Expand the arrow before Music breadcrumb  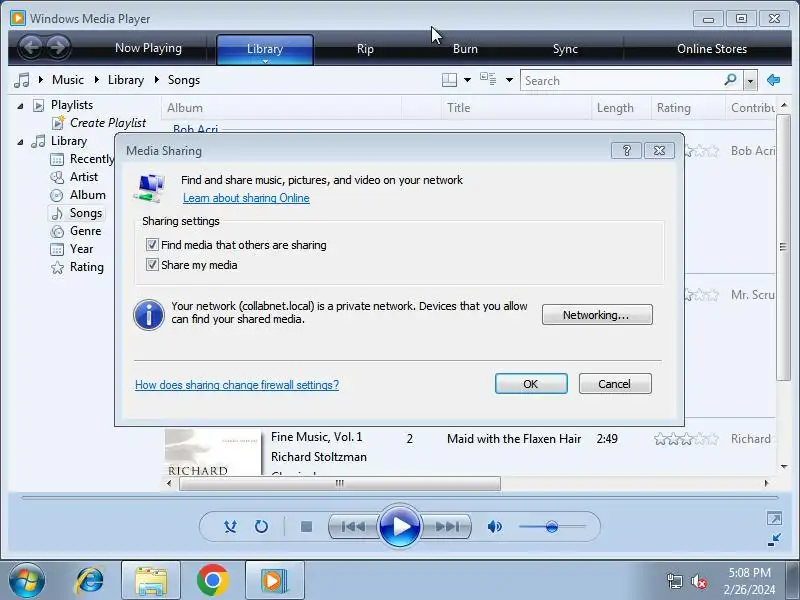point(41,80)
